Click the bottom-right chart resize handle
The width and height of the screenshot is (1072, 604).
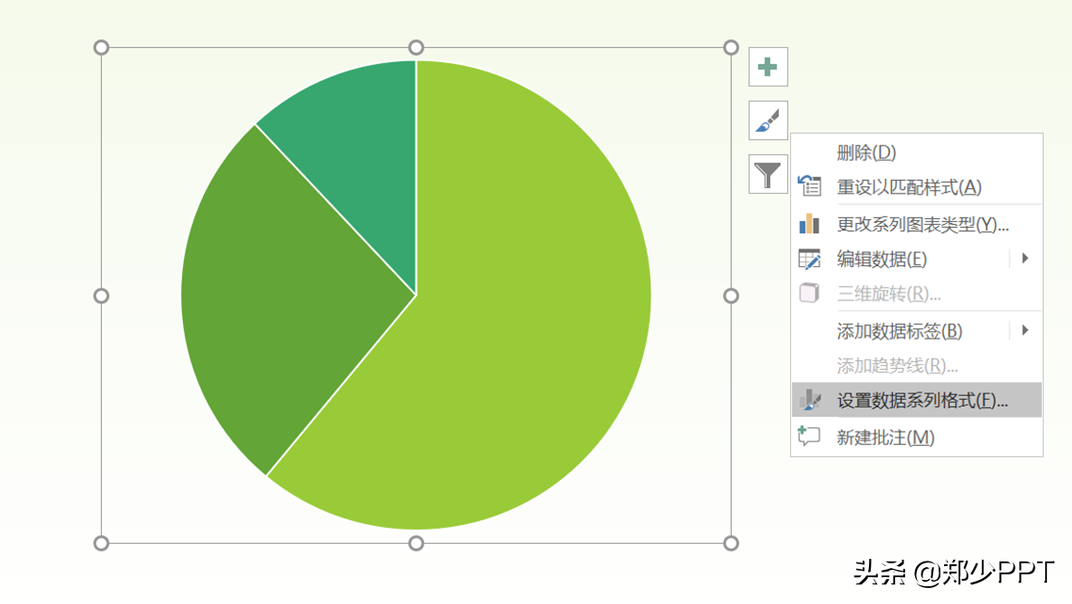[731, 543]
